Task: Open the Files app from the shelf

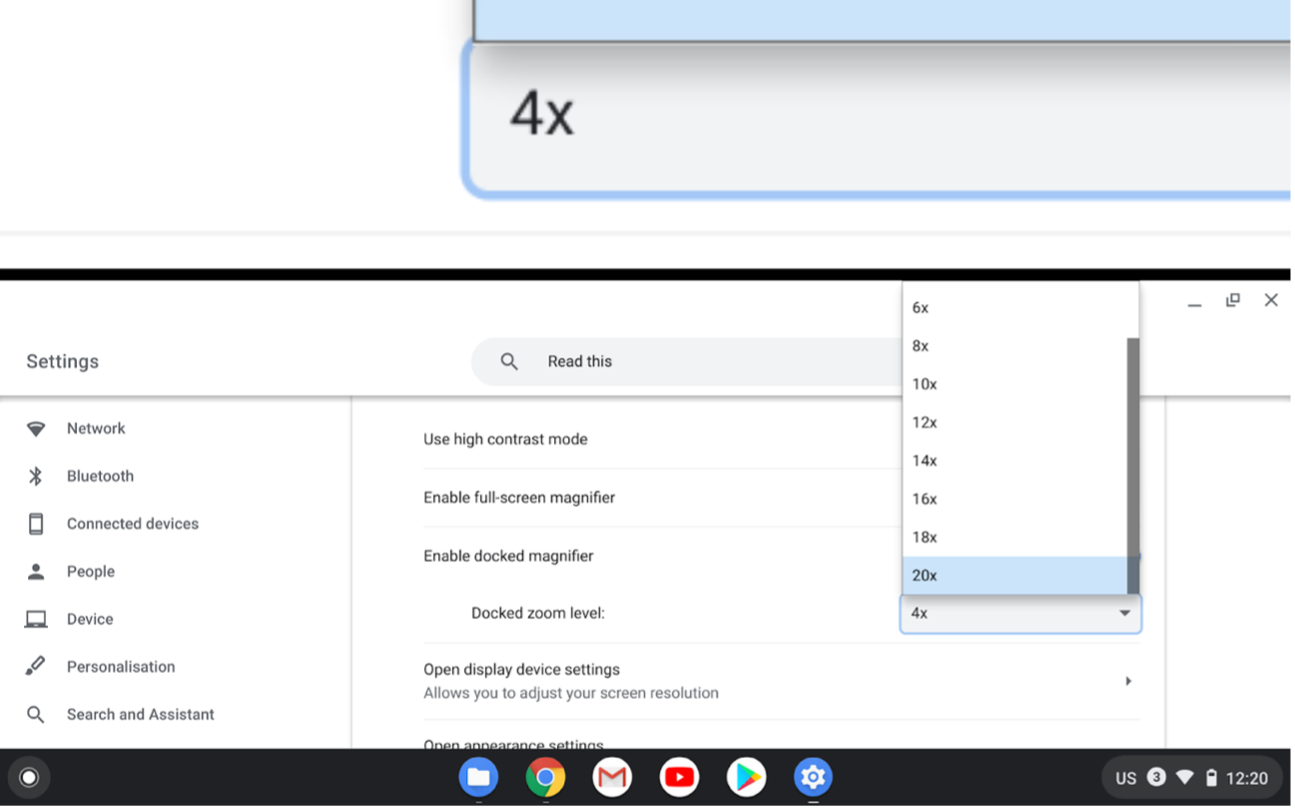Action: coord(478,777)
